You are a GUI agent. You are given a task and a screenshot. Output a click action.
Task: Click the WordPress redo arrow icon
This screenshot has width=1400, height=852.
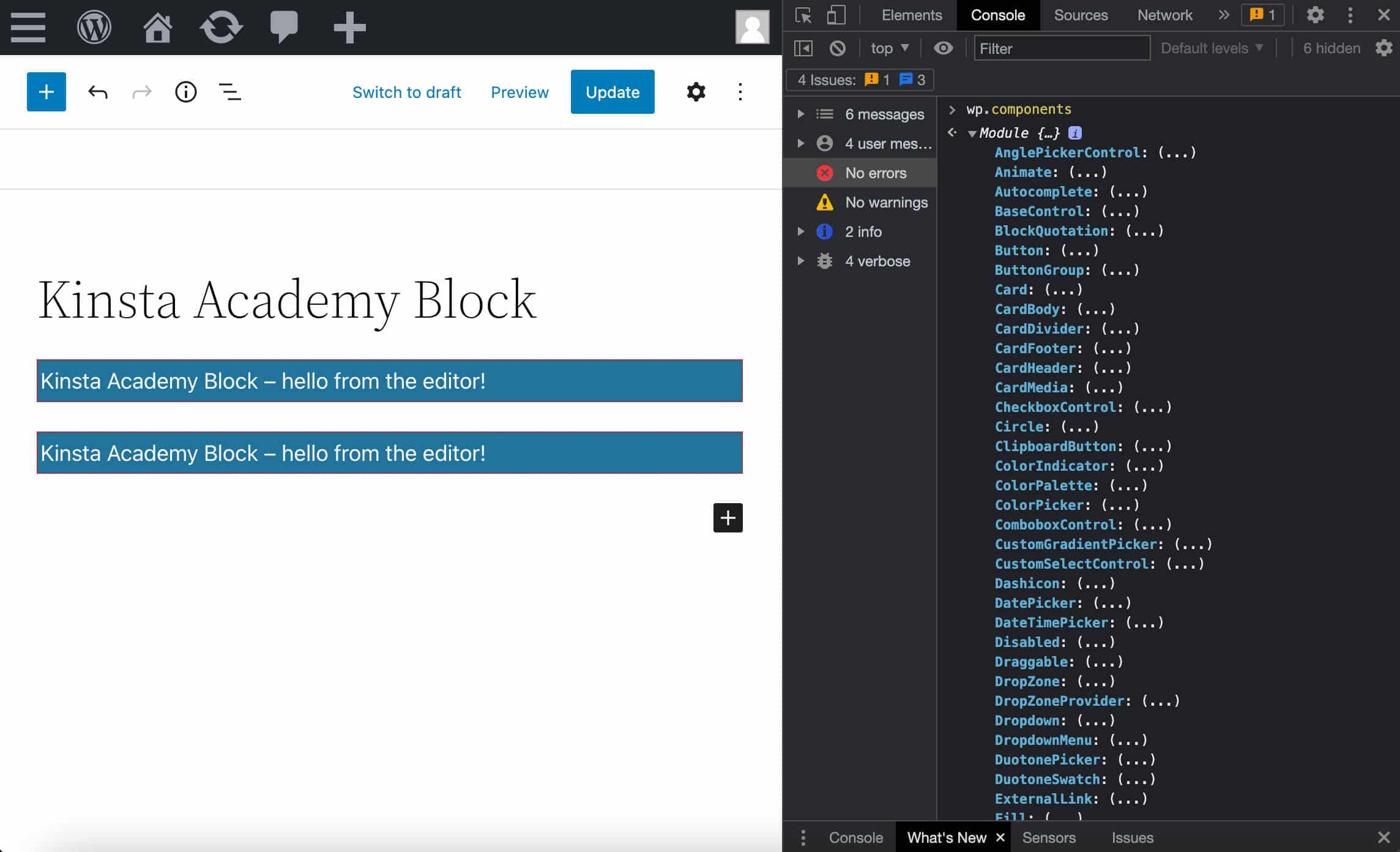[141, 91]
